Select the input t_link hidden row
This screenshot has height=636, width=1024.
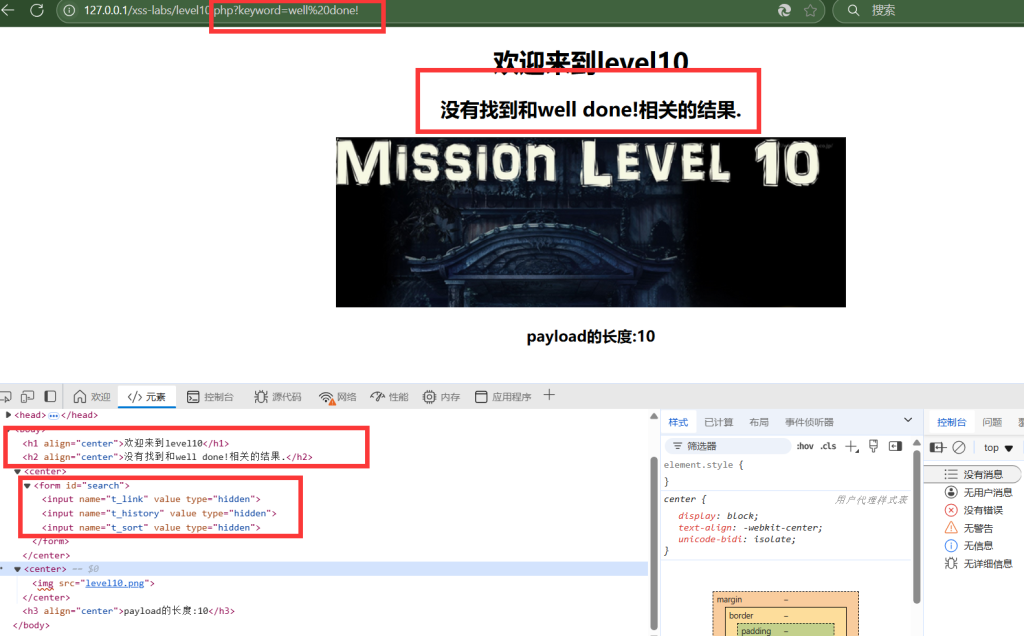tap(152, 499)
